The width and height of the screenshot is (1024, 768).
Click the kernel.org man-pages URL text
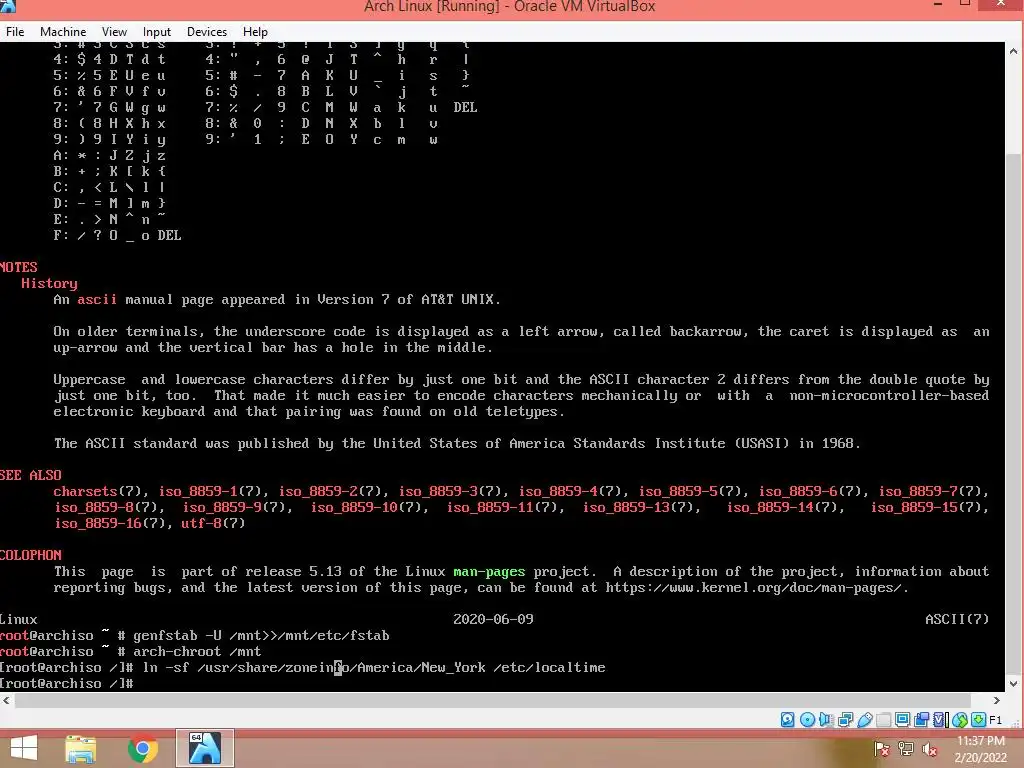pos(753,588)
